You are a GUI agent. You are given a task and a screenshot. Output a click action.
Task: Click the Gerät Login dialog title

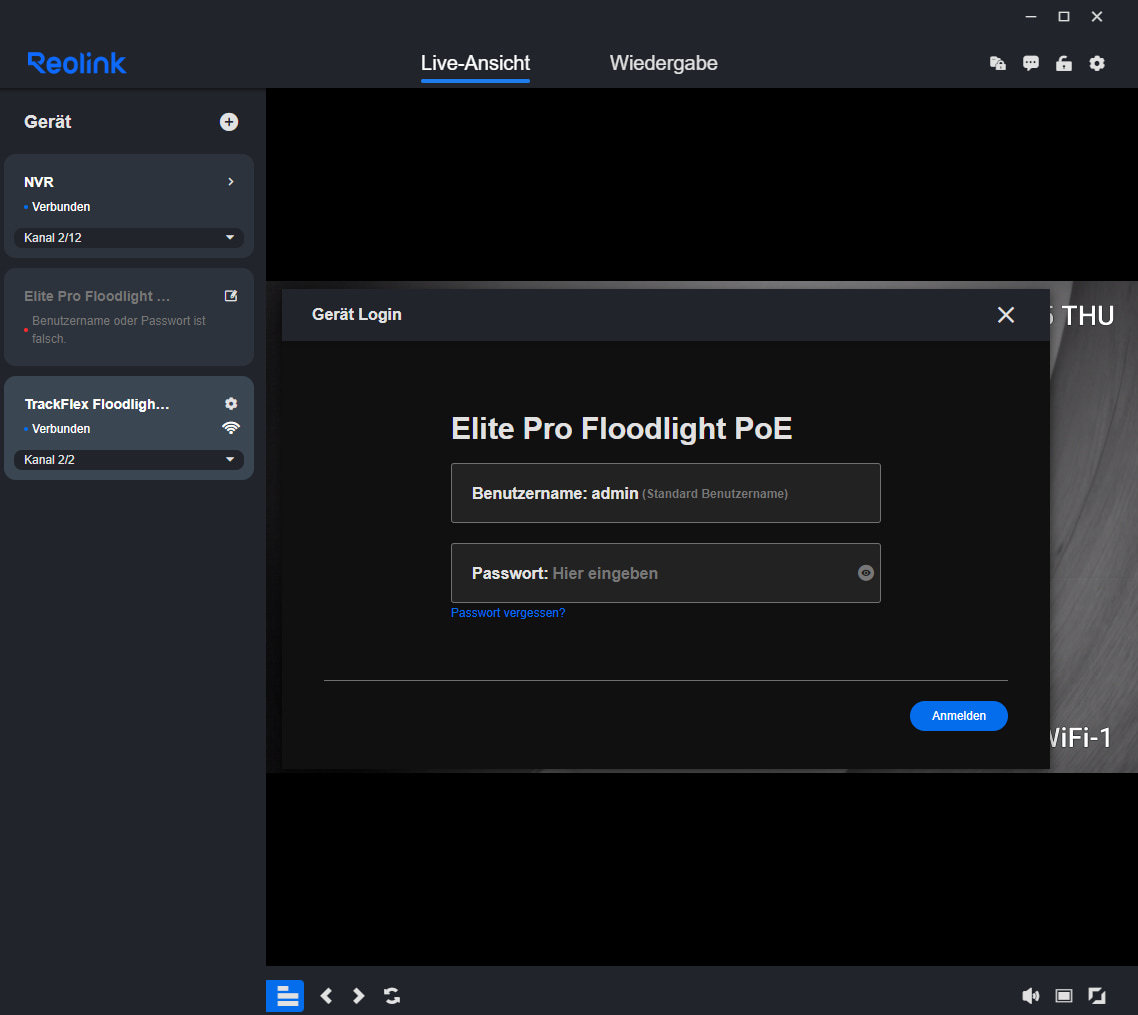356,314
